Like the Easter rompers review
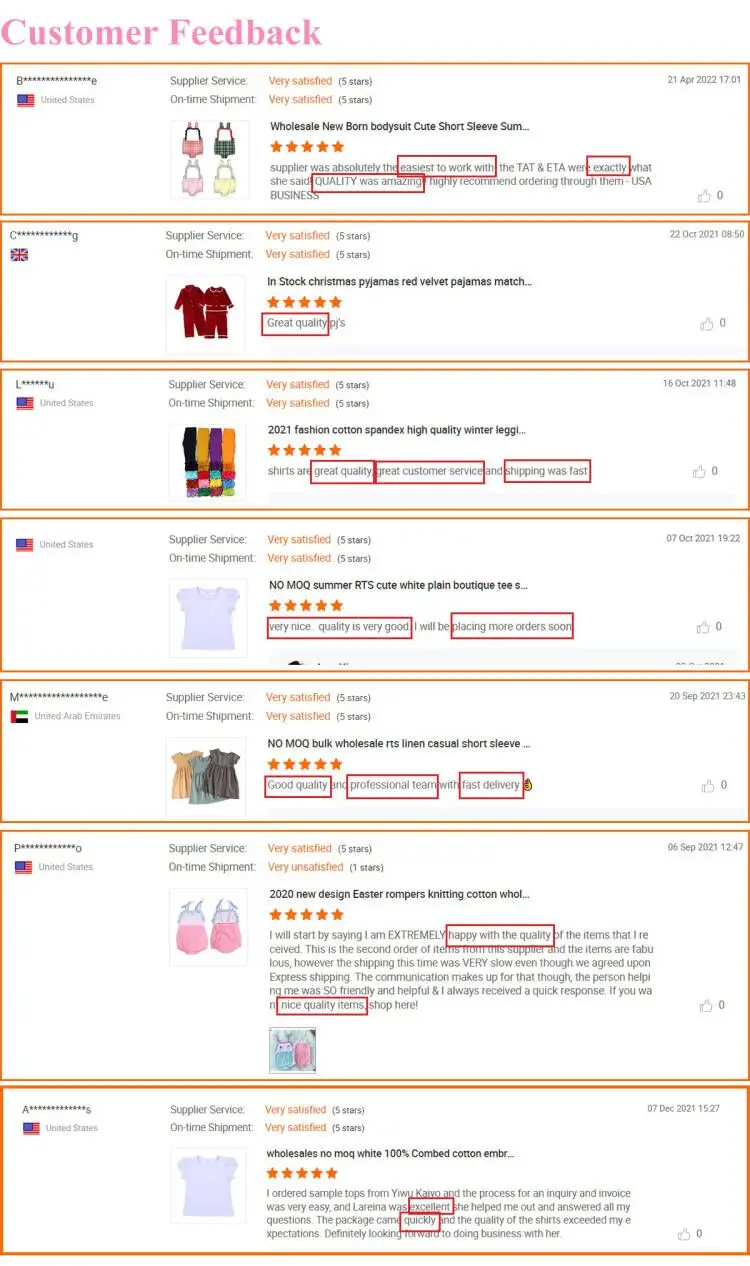The height and width of the screenshot is (1266, 750). (706, 1005)
